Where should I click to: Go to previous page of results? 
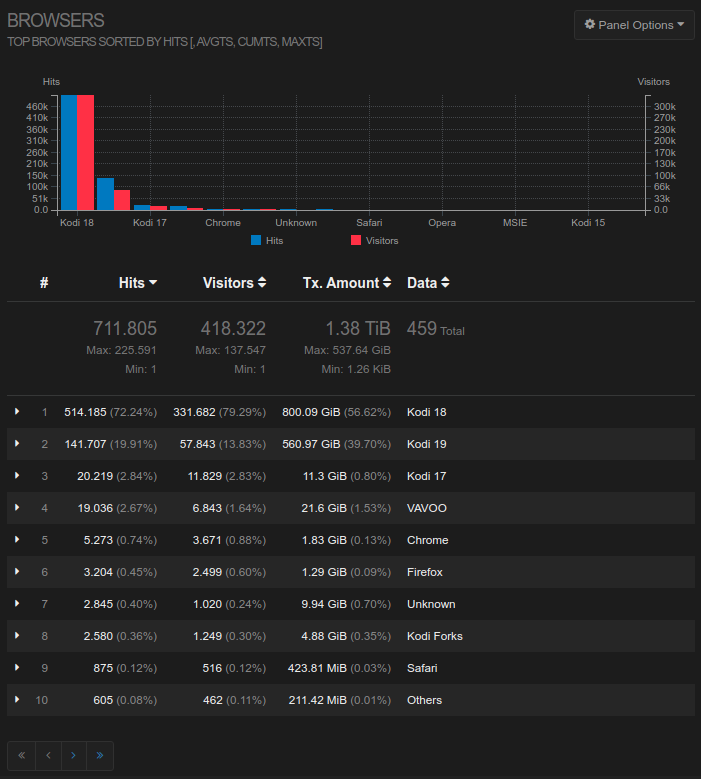tap(48, 756)
